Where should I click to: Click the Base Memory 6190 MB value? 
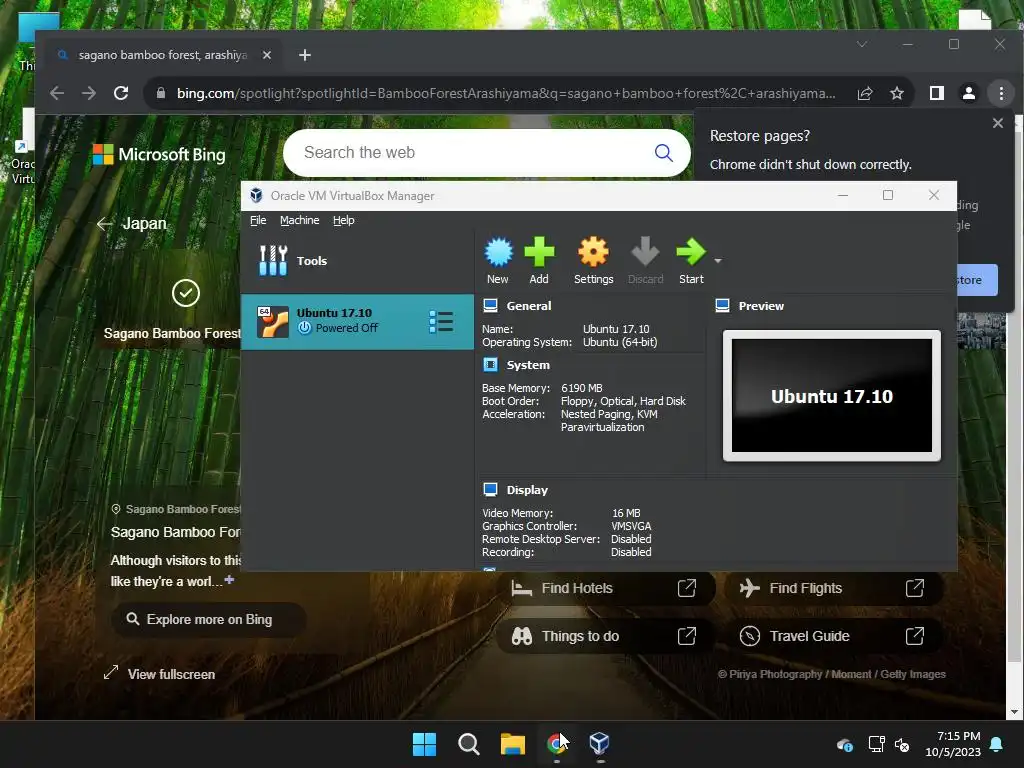[581, 388]
